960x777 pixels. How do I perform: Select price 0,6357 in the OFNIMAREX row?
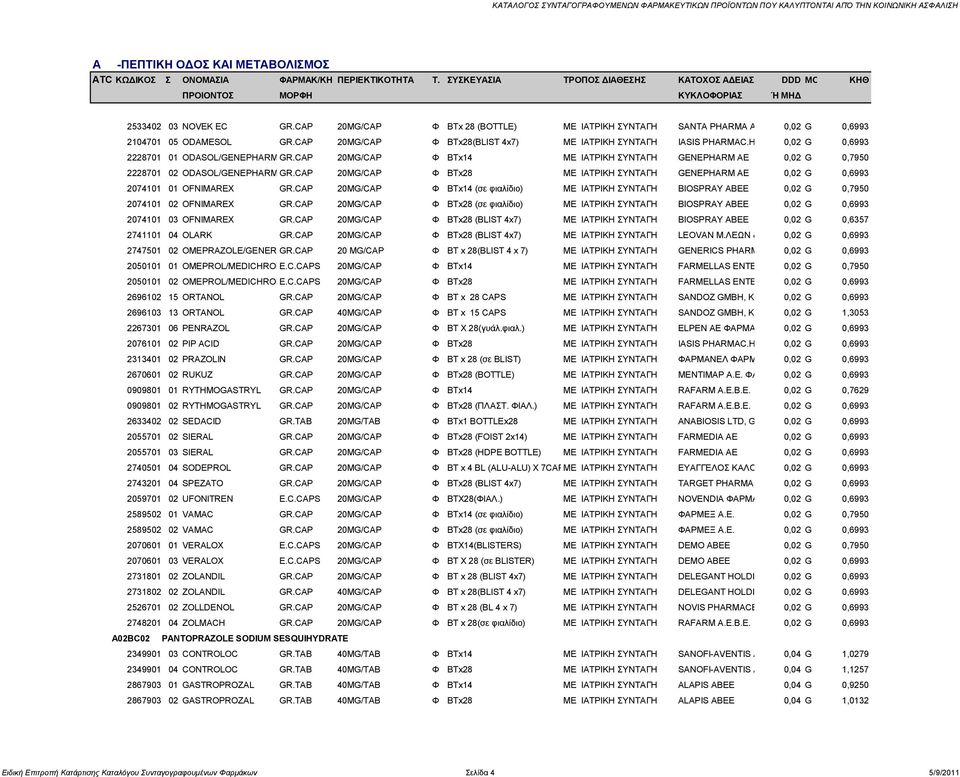click(x=855, y=220)
